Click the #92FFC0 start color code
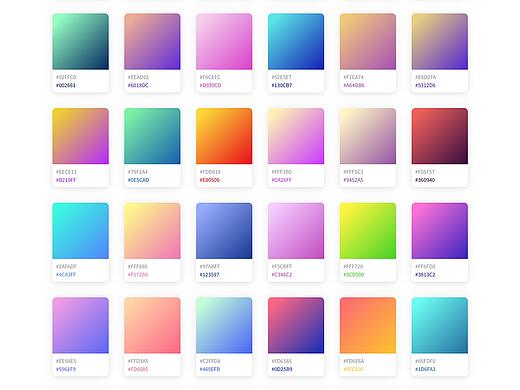 pyautogui.click(x=66, y=77)
